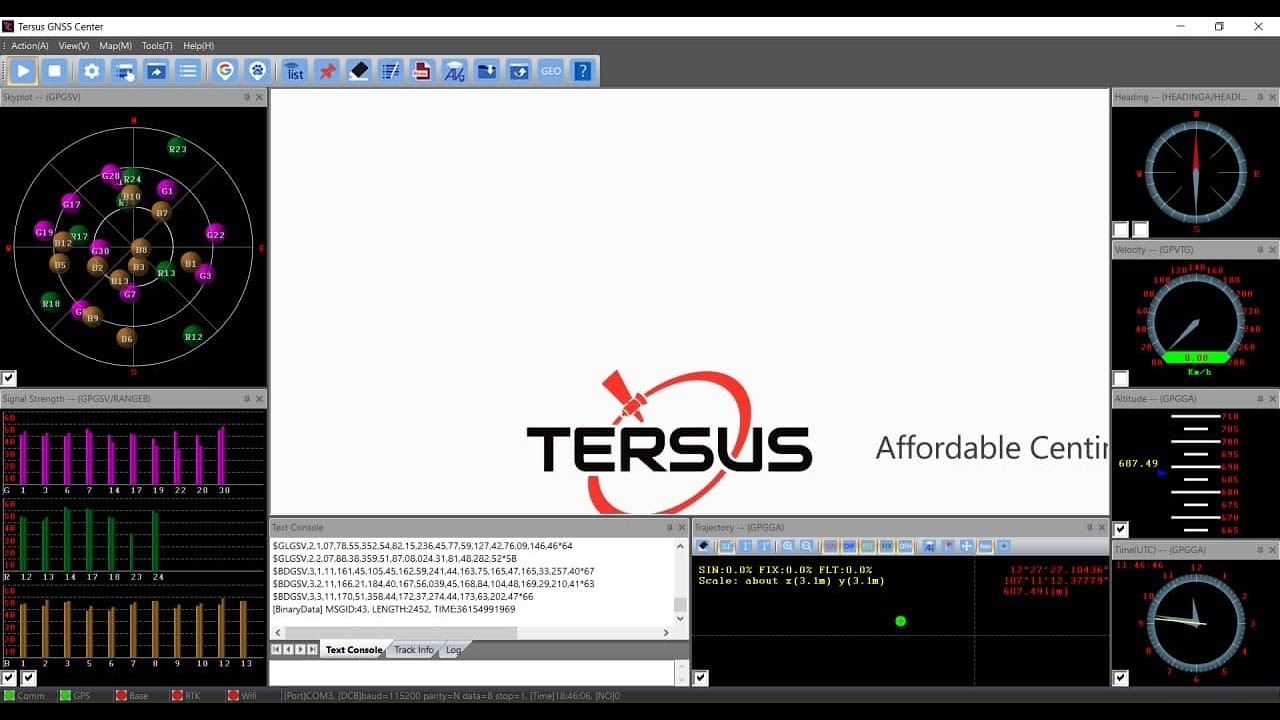The height and width of the screenshot is (720, 1280).
Task: Start data stream with the Play button
Action: (x=23, y=70)
